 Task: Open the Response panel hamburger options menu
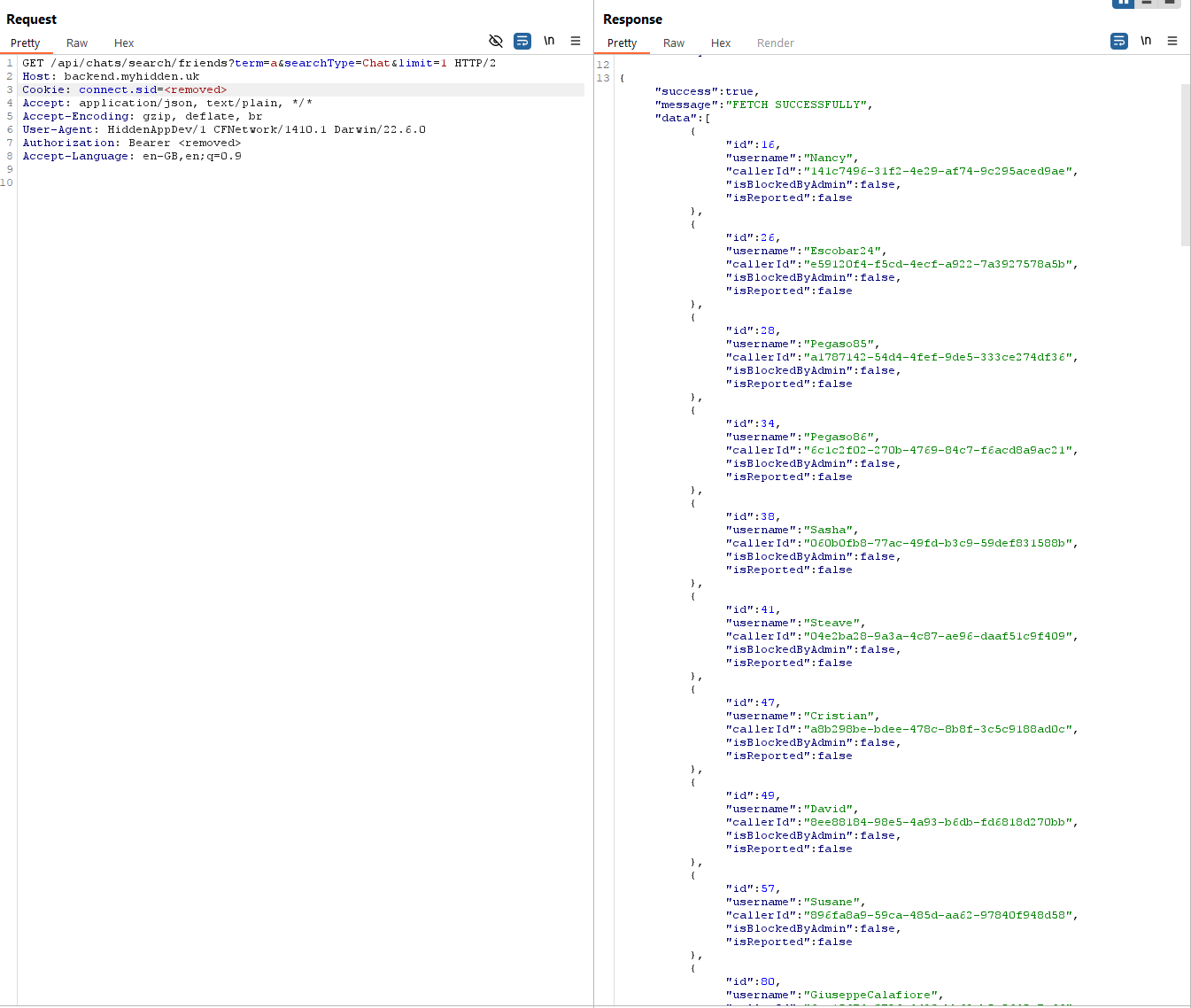coord(1172,41)
